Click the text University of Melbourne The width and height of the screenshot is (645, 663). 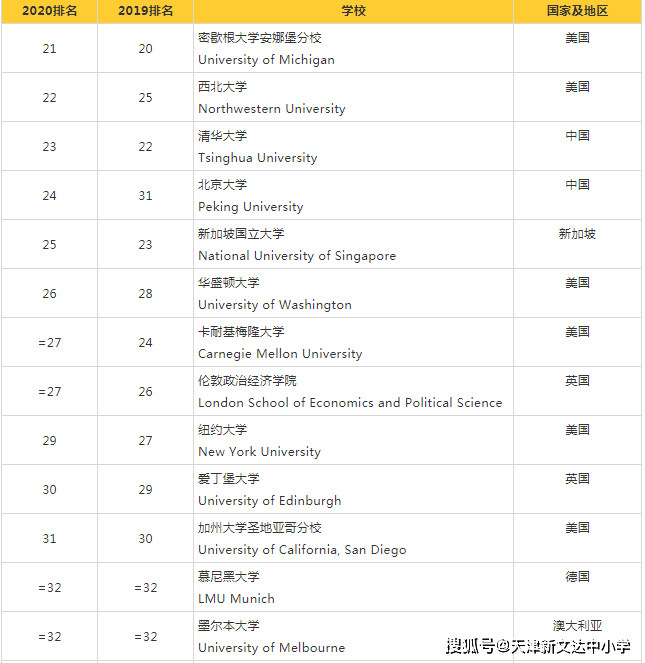(x=272, y=648)
